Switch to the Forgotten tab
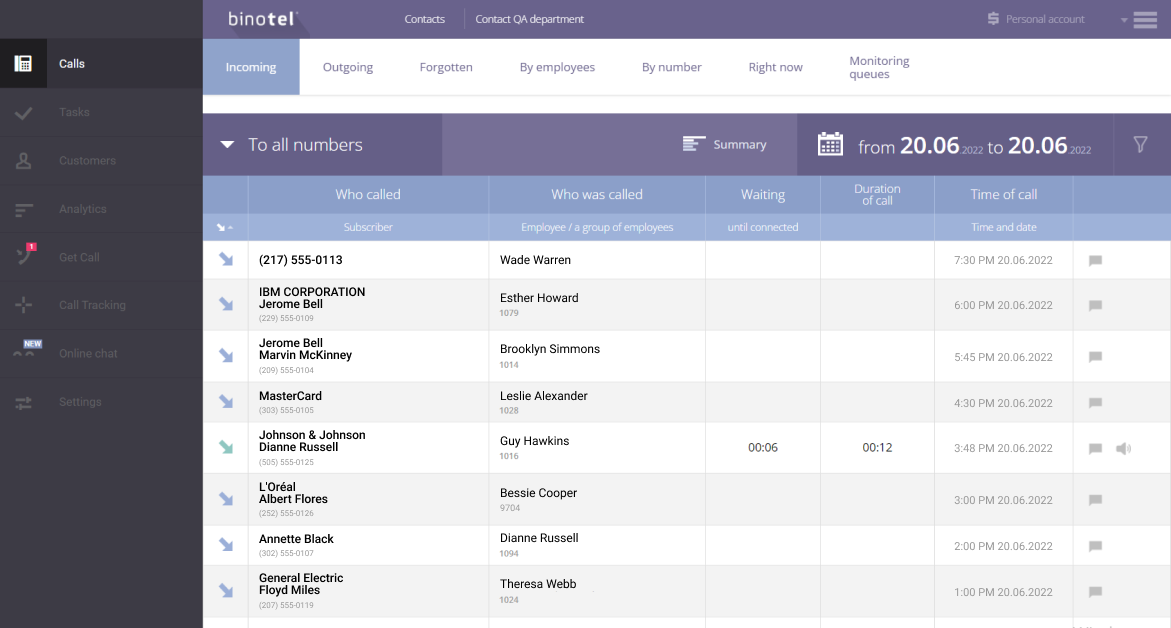 [x=446, y=67]
